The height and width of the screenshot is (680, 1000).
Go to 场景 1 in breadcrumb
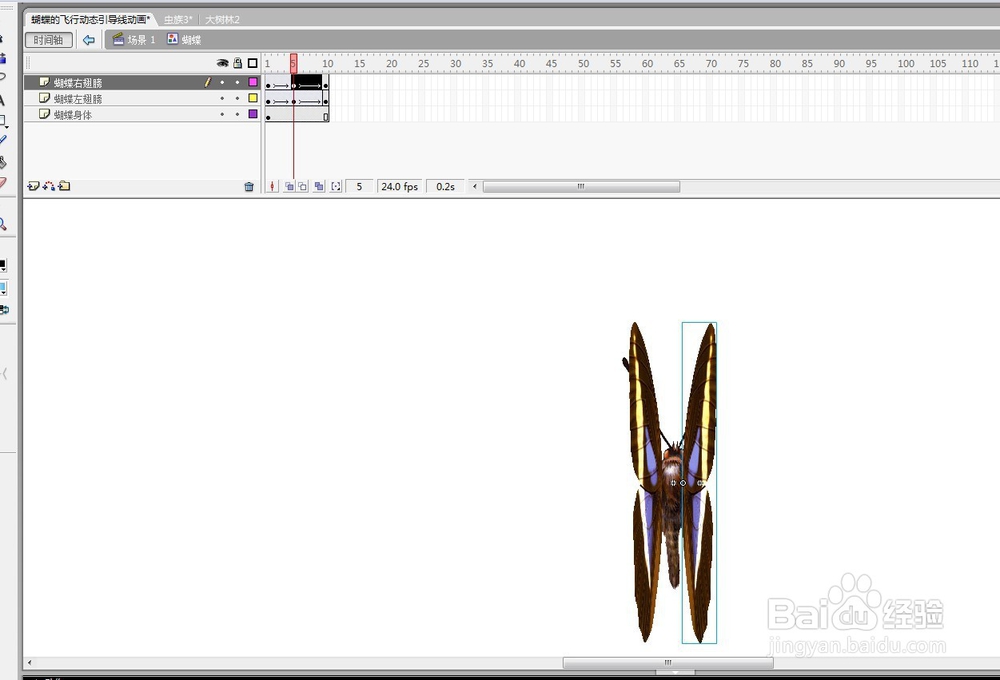pos(141,40)
